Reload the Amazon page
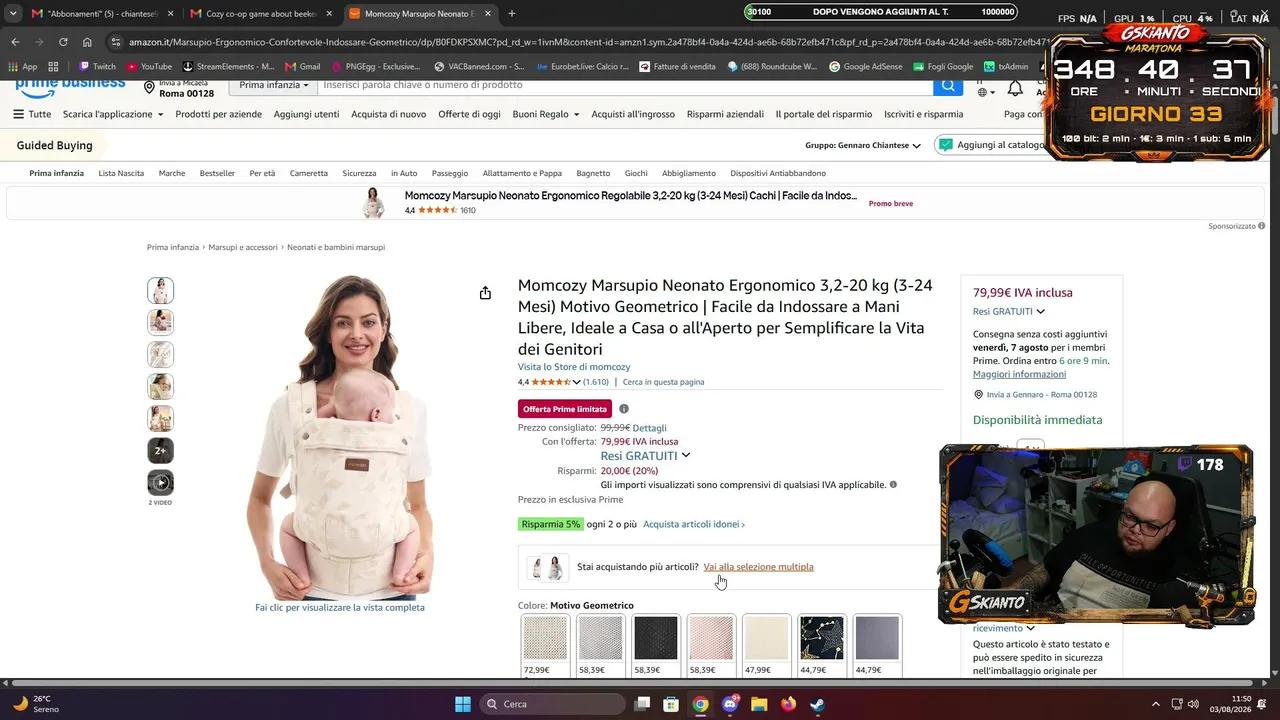 tap(63, 42)
